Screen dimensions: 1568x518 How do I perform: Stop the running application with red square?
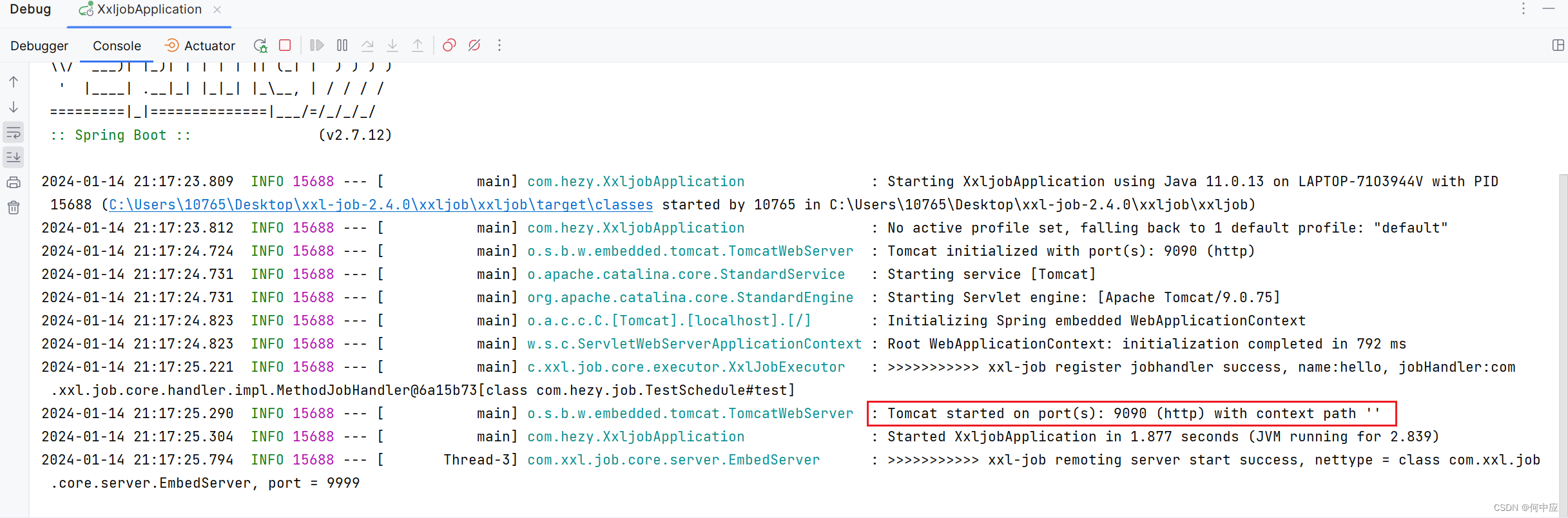click(x=285, y=45)
